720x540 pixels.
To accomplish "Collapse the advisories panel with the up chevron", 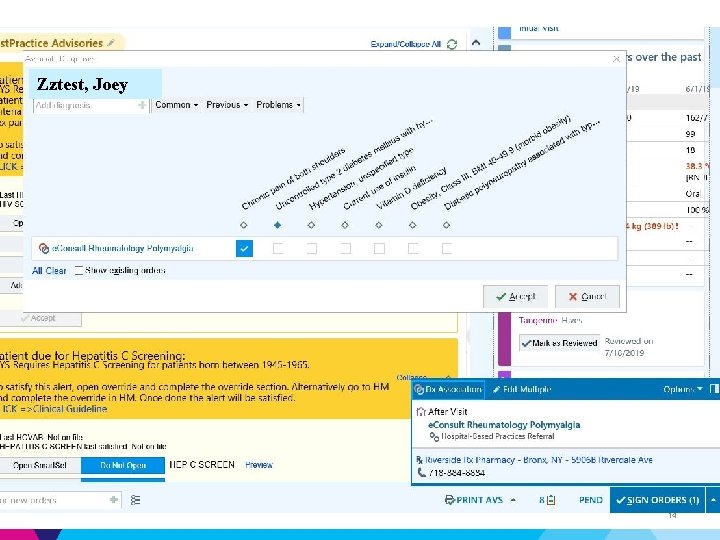I will point(476,43).
